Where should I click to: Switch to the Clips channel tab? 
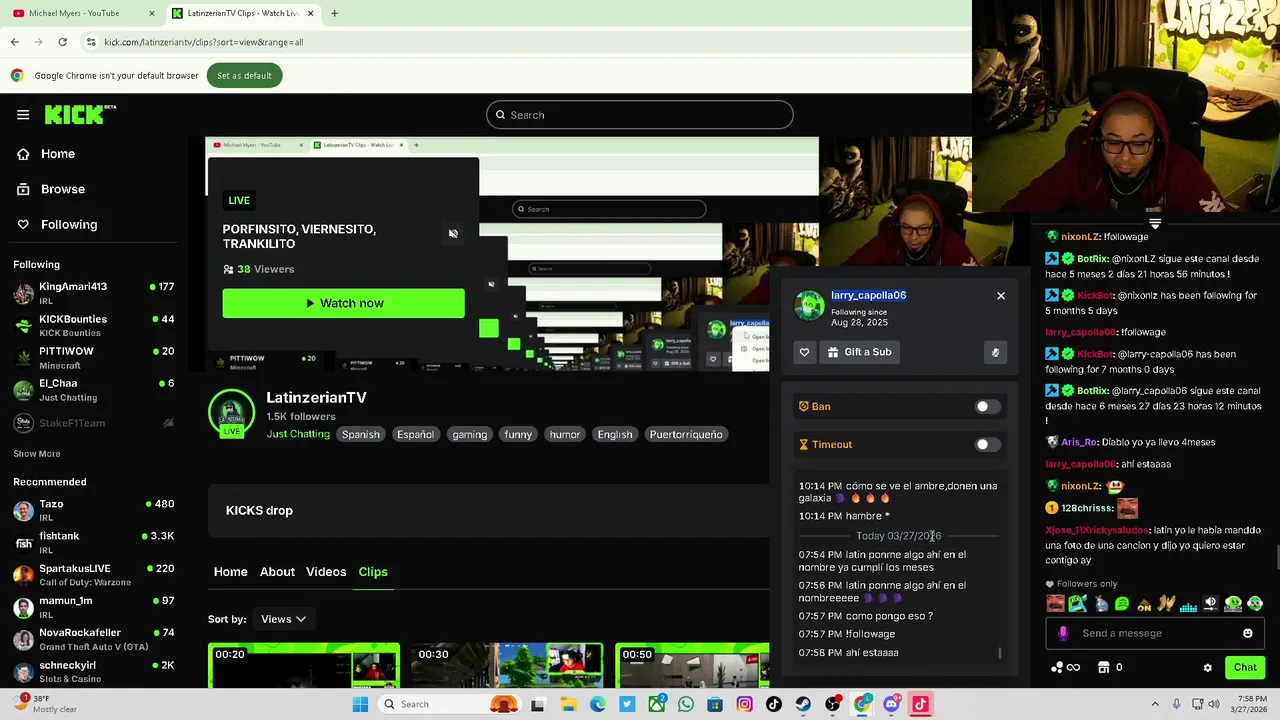[x=373, y=572]
